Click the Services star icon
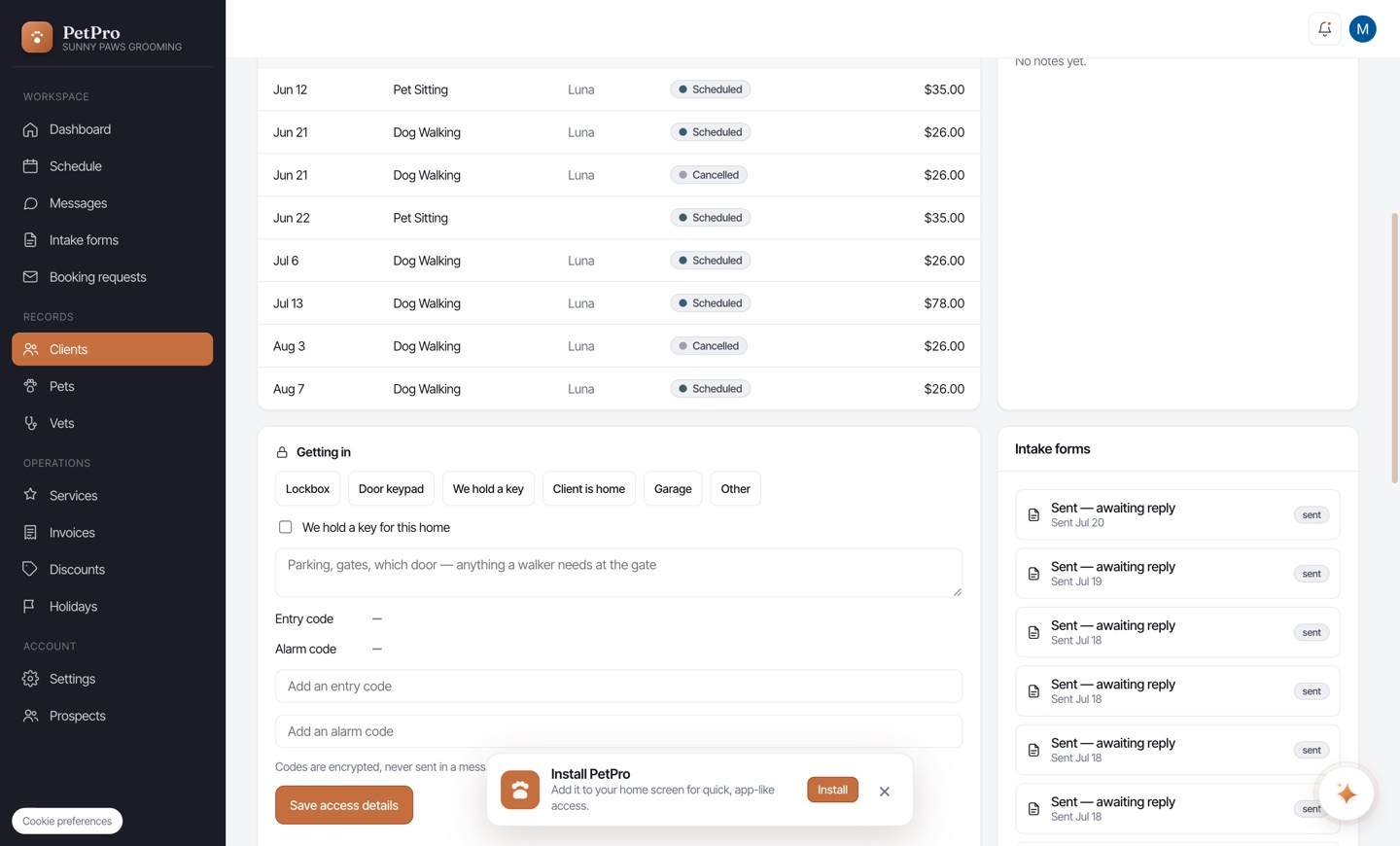This screenshot has width=1400, height=846. coord(30,495)
